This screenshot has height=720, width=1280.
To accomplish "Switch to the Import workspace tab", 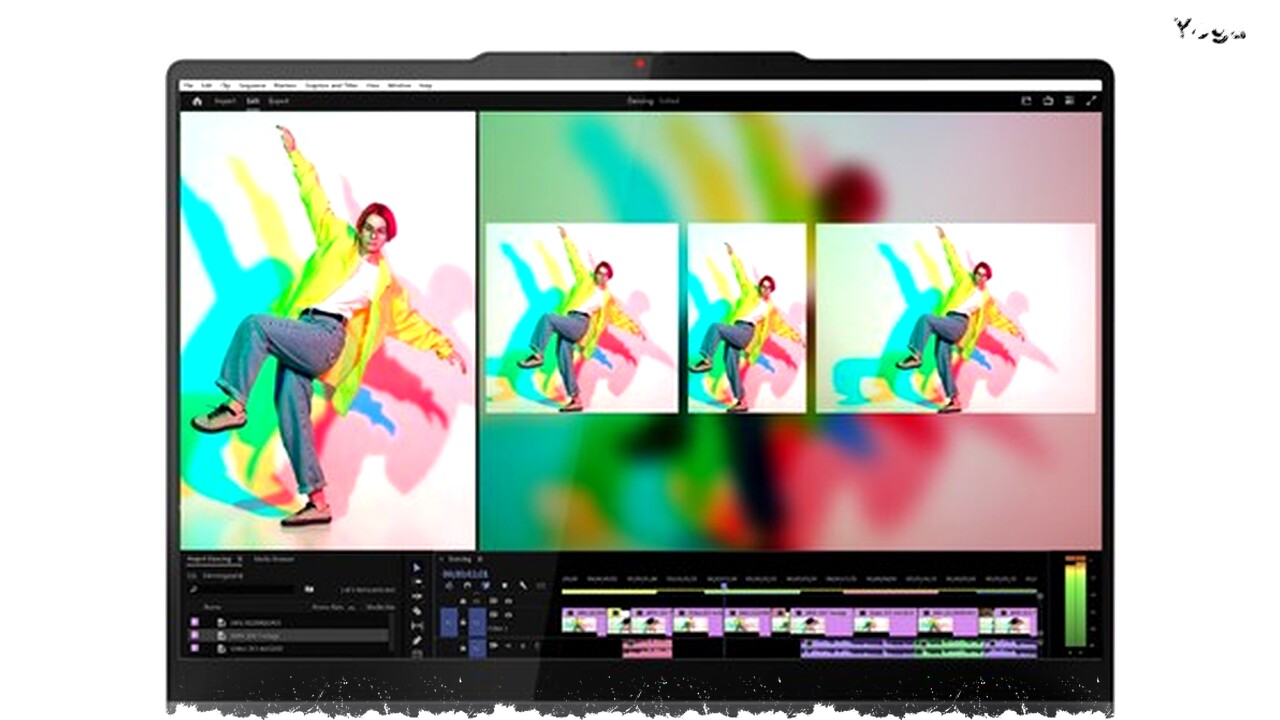I will coord(225,101).
